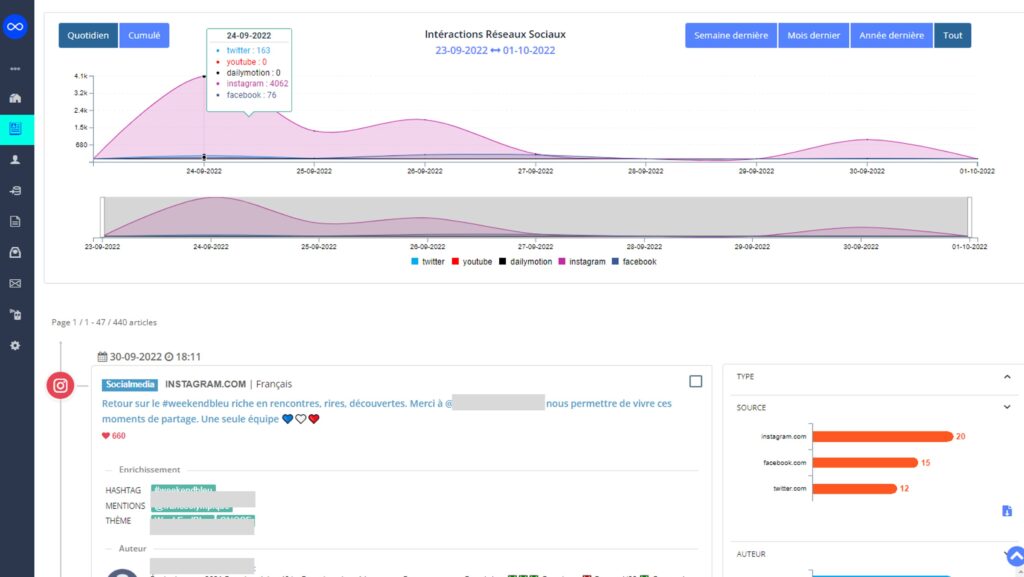Select the Quotidien view tab
The height and width of the screenshot is (577, 1024).
(88, 36)
